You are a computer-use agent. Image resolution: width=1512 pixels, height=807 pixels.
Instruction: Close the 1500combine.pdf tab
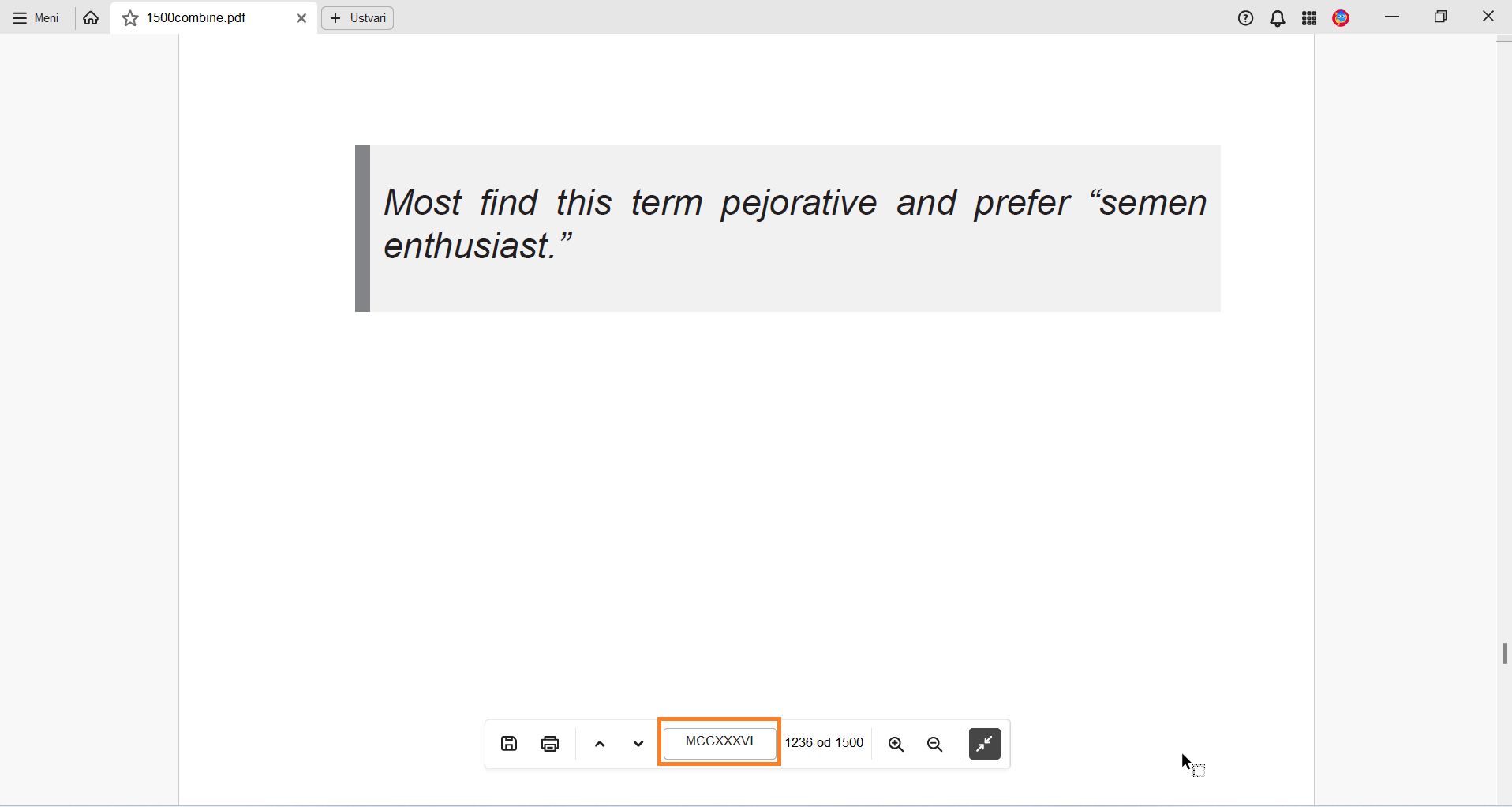point(301,18)
